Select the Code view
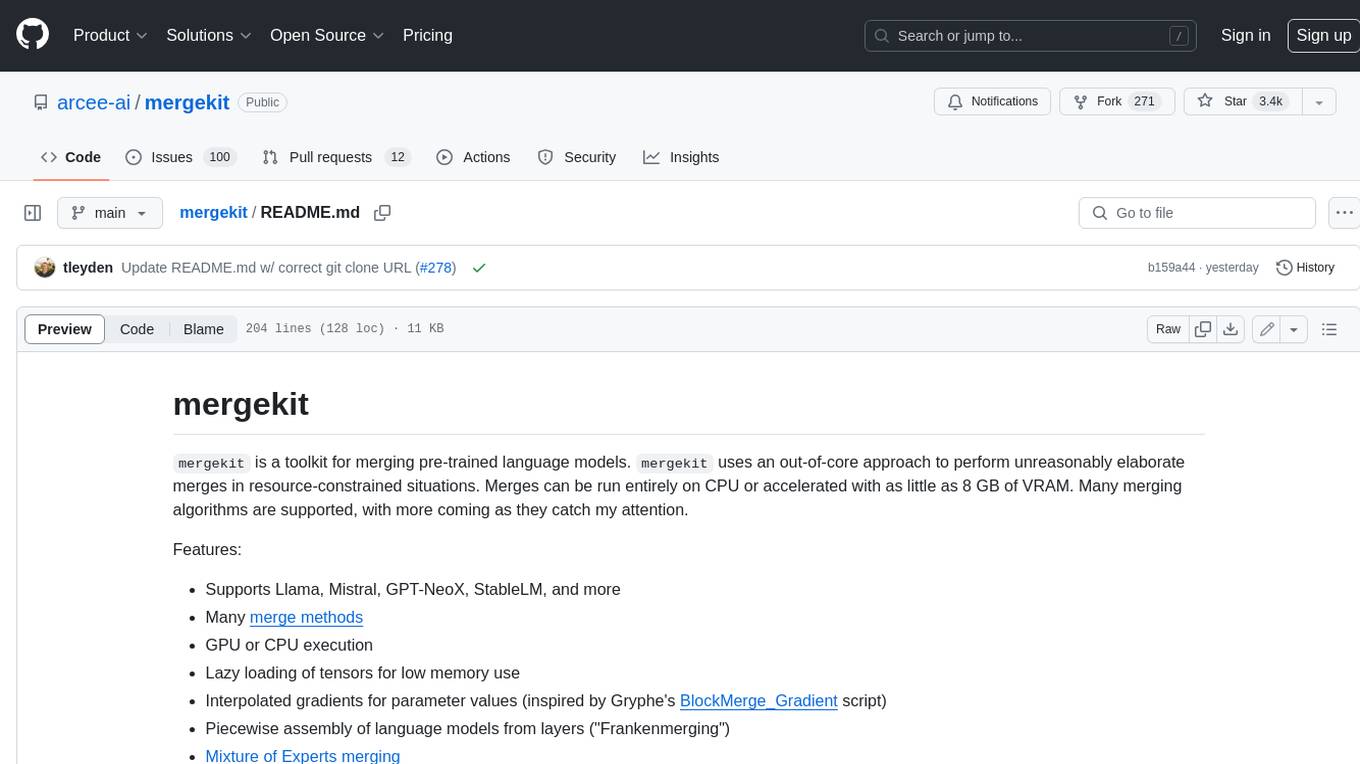This screenshot has width=1360, height=764. click(137, 329)
